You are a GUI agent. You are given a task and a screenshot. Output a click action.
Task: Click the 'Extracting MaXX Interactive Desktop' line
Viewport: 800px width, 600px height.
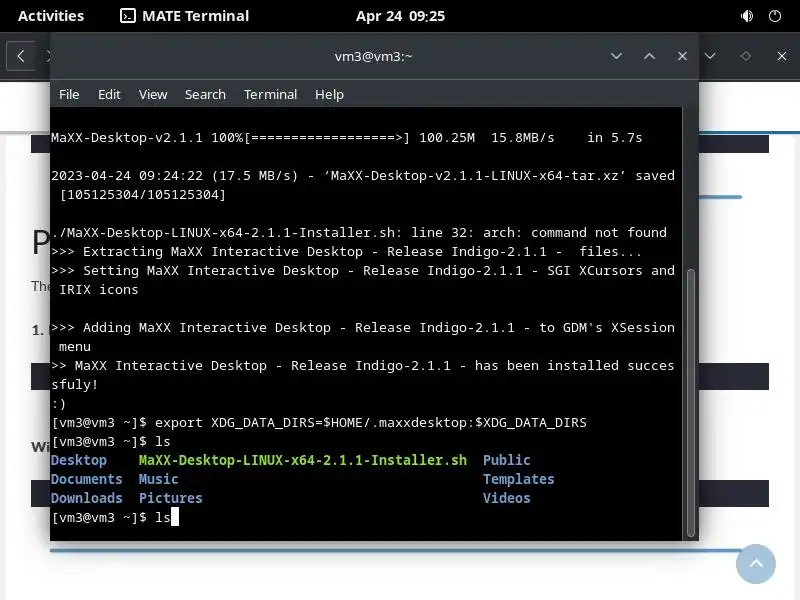click(346, 252)
